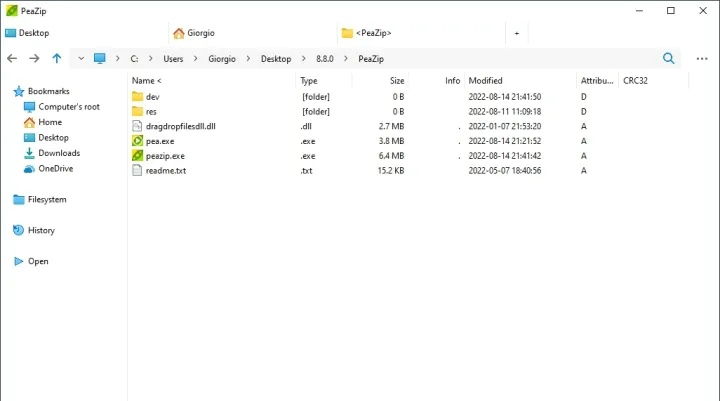The width and height of the screenshot is (720, 401).
Task: Click the readme.txt document icon
Action: click(x=137, y=170)
